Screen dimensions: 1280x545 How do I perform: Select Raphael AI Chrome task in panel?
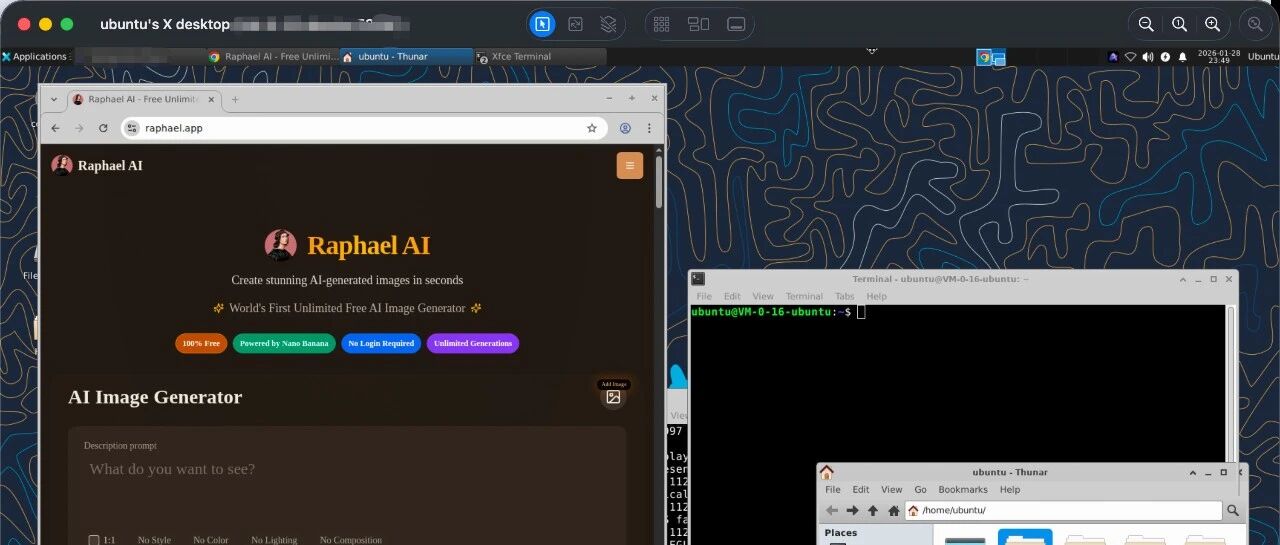[273, 57]
